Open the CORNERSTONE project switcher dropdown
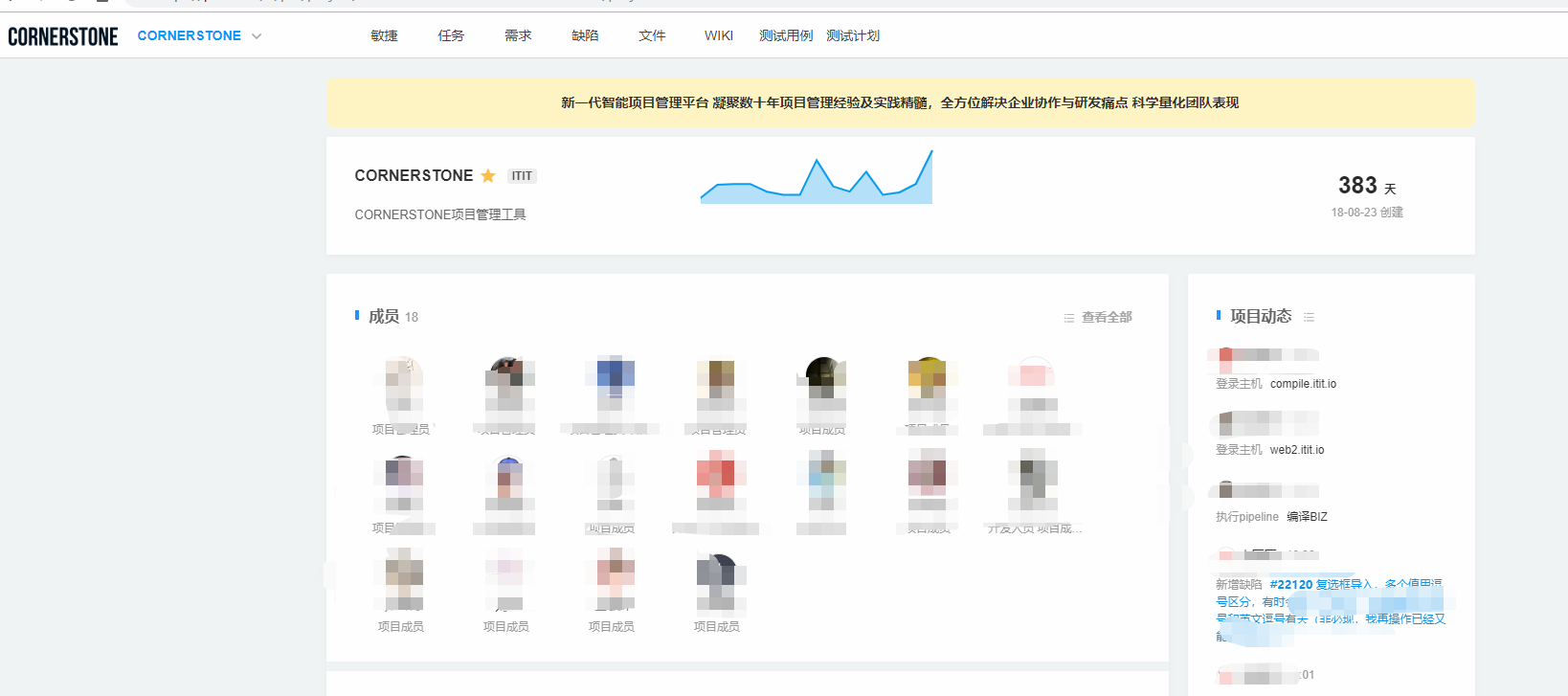The image size is (1568, 696). point(199,35)
